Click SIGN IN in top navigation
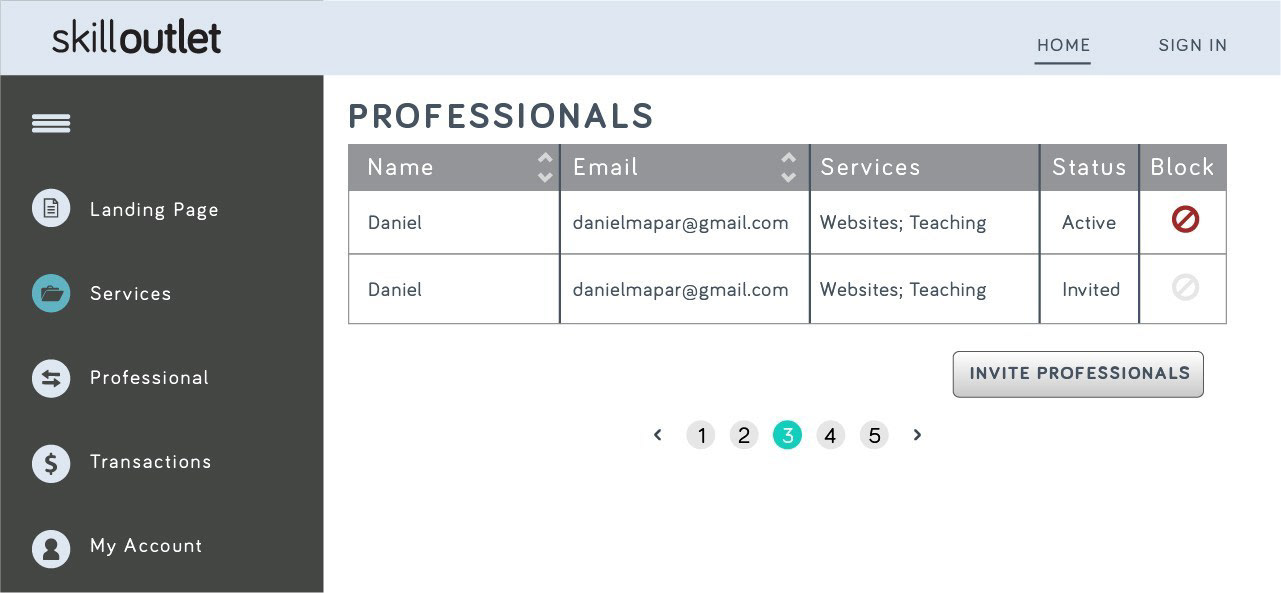The height and width of the screenshot is (593, 1281). [1192, 45]
